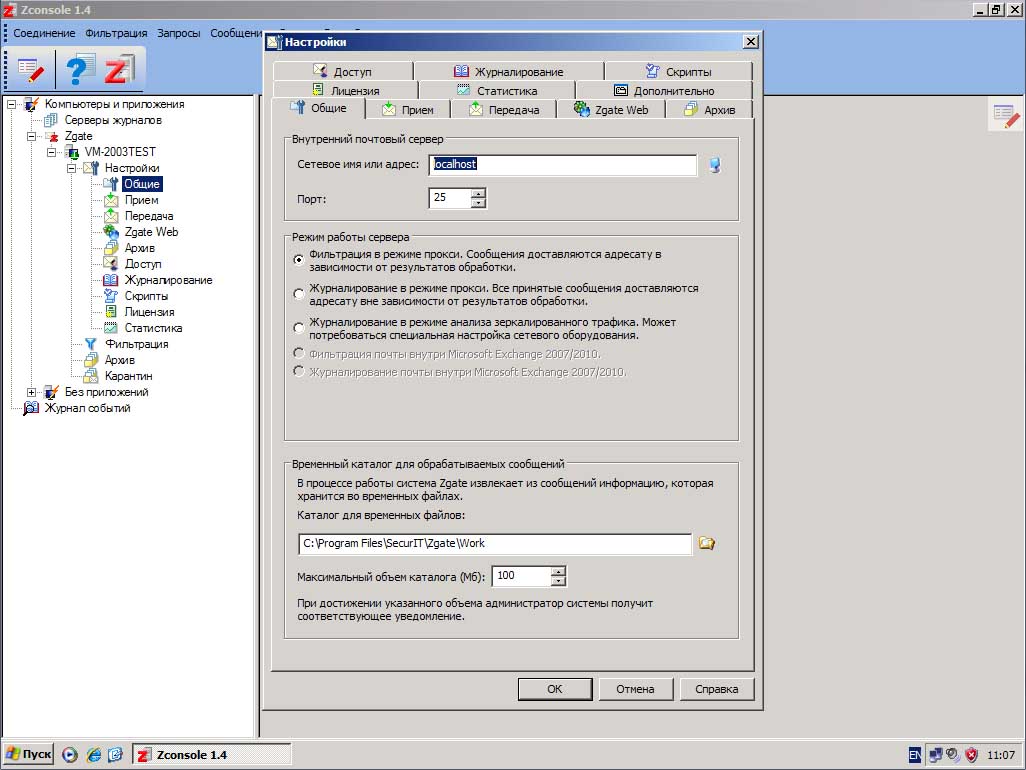
Task: Select Прием item in settings tree
Action: 141,200
